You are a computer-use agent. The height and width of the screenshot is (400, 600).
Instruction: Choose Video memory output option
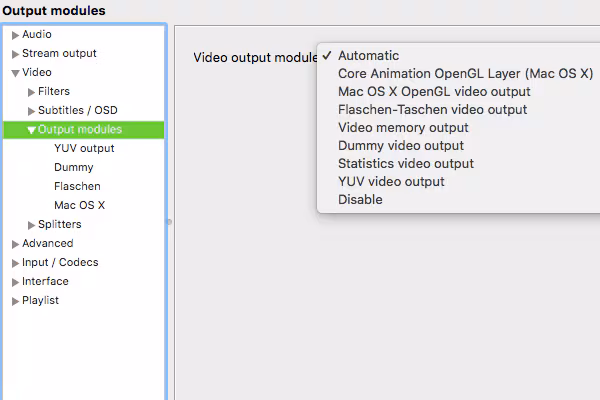pyautogui.click(x=403, y=128)
